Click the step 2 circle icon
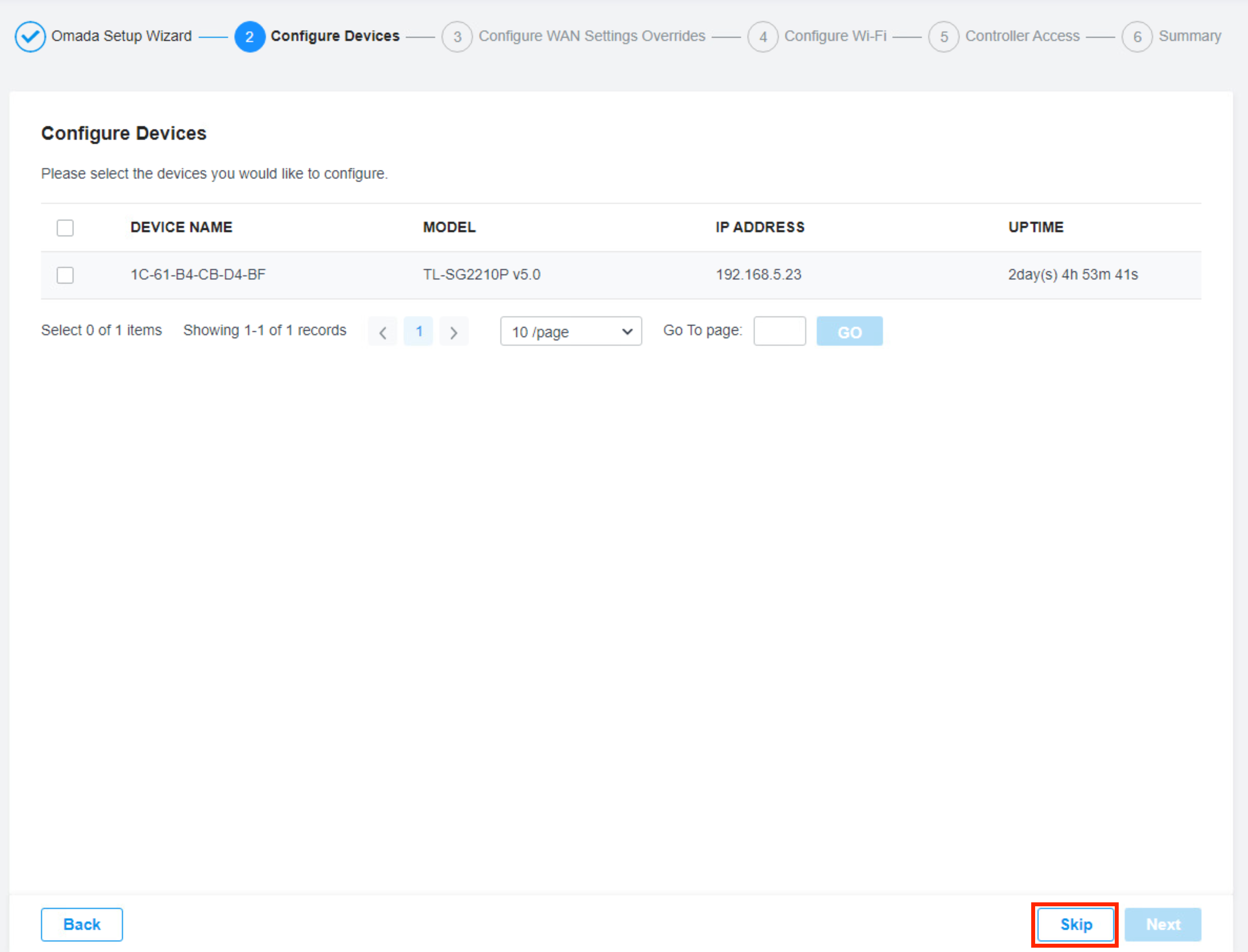This screenshot has width=1248, height=952. click(x=250, y=37)
